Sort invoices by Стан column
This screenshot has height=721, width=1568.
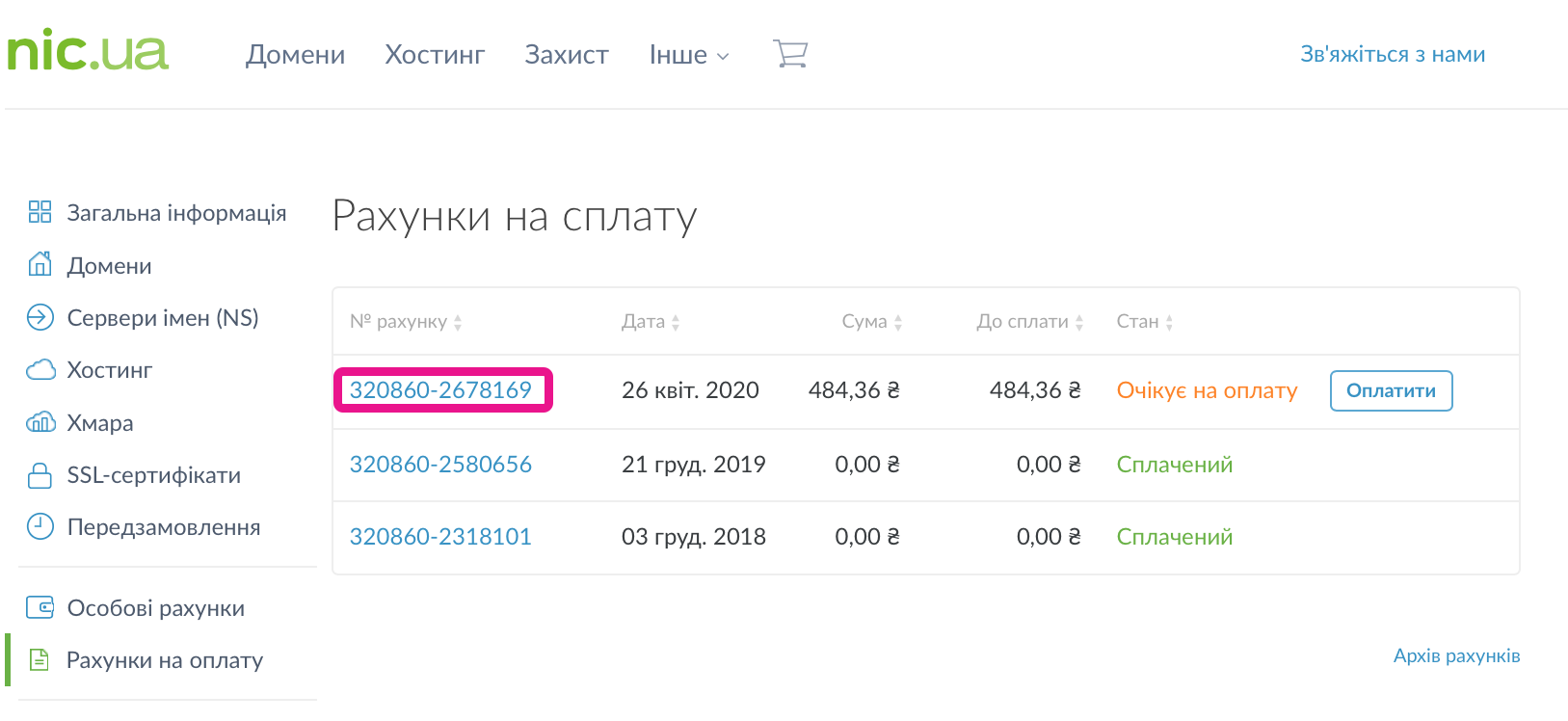1144,322
